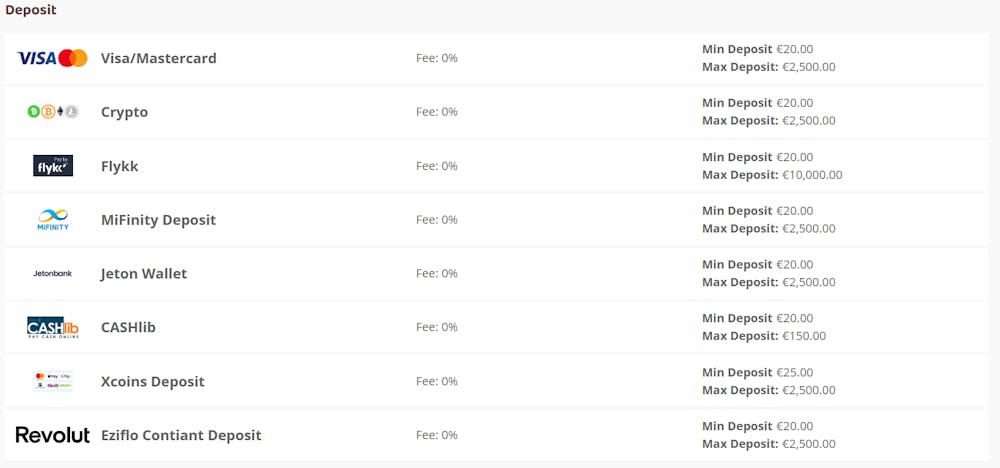Open Xcoins Deposit option
The width and height of the screenshot is (1000, 468).
point(152,382)
